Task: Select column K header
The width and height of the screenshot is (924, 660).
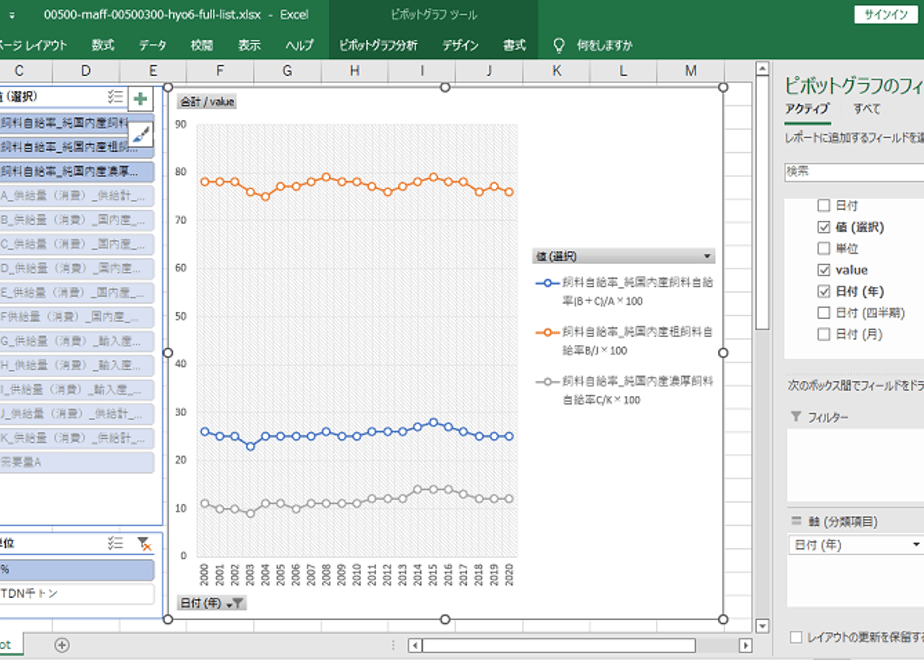Action: tap(556, 71)
